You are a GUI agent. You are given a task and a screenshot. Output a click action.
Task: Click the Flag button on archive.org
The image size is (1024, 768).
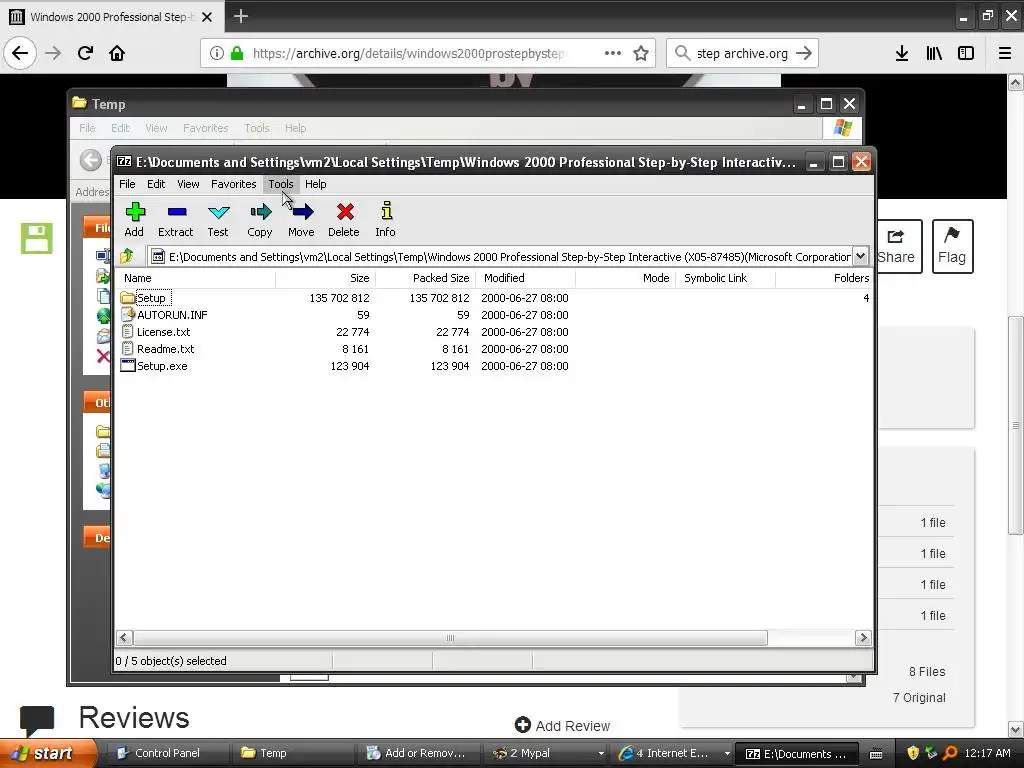[x=952, y=246]
